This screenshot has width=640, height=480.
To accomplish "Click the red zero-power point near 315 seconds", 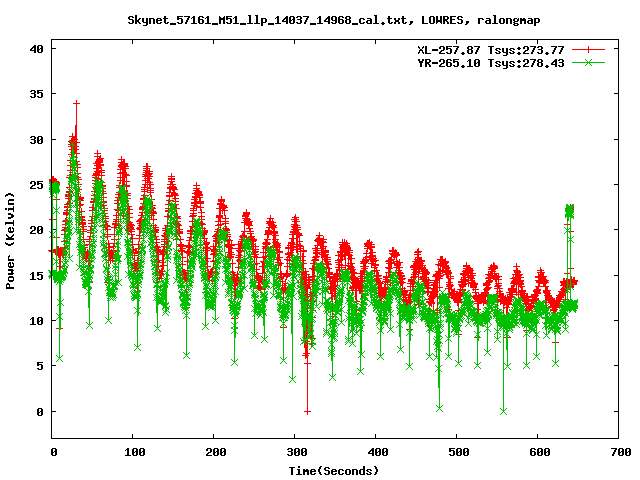I will click(307, 412).
